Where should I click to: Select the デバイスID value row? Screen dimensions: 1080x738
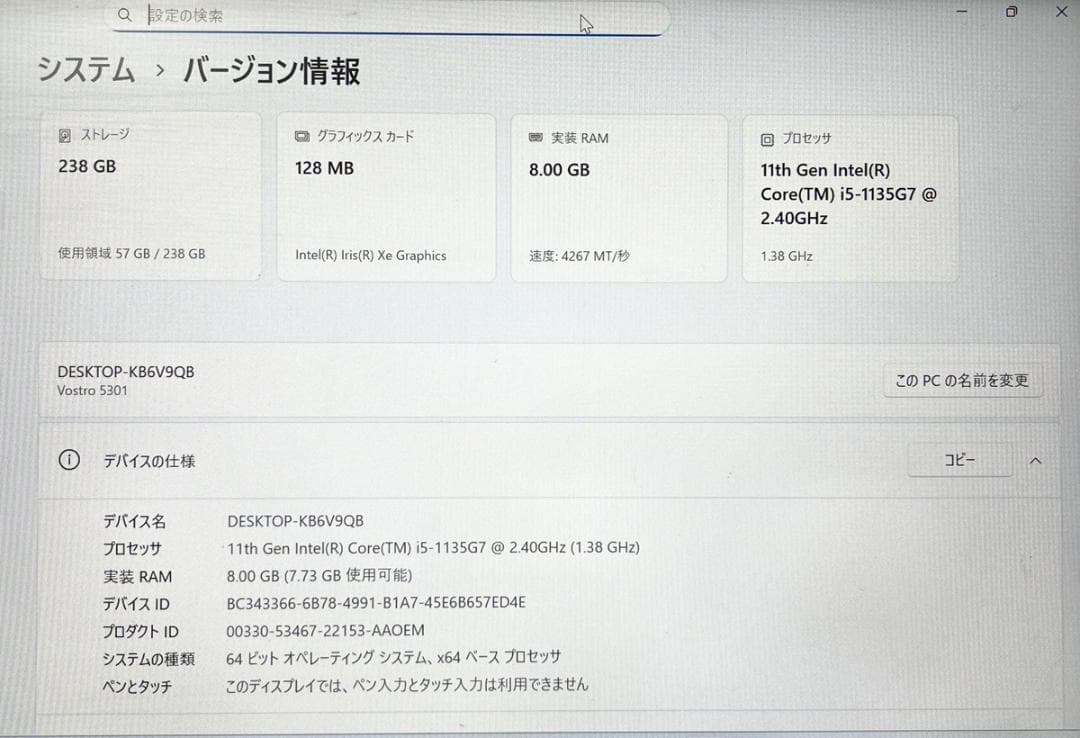coord(377,603)
